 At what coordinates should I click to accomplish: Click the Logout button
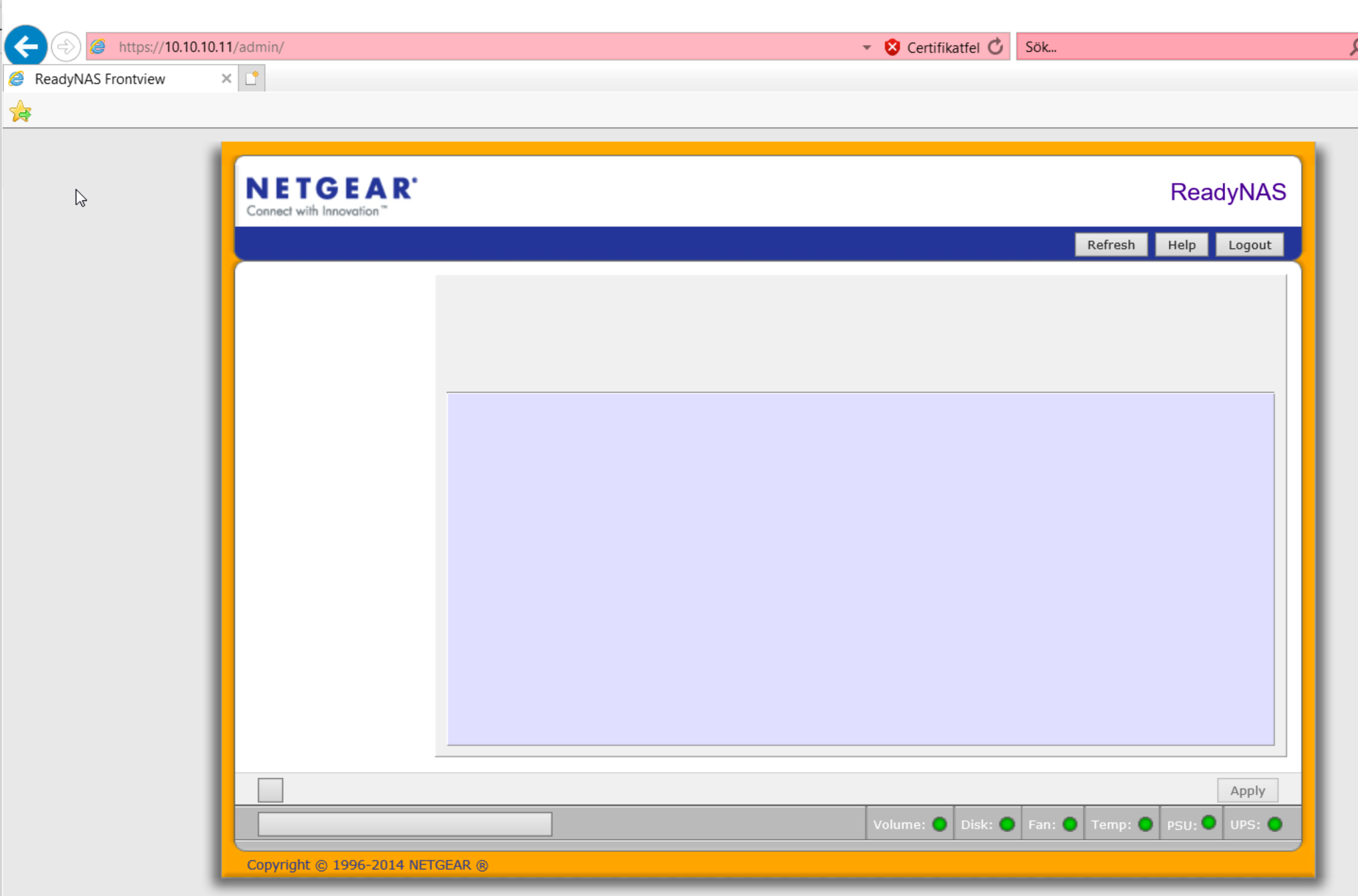pos(1249,245)
